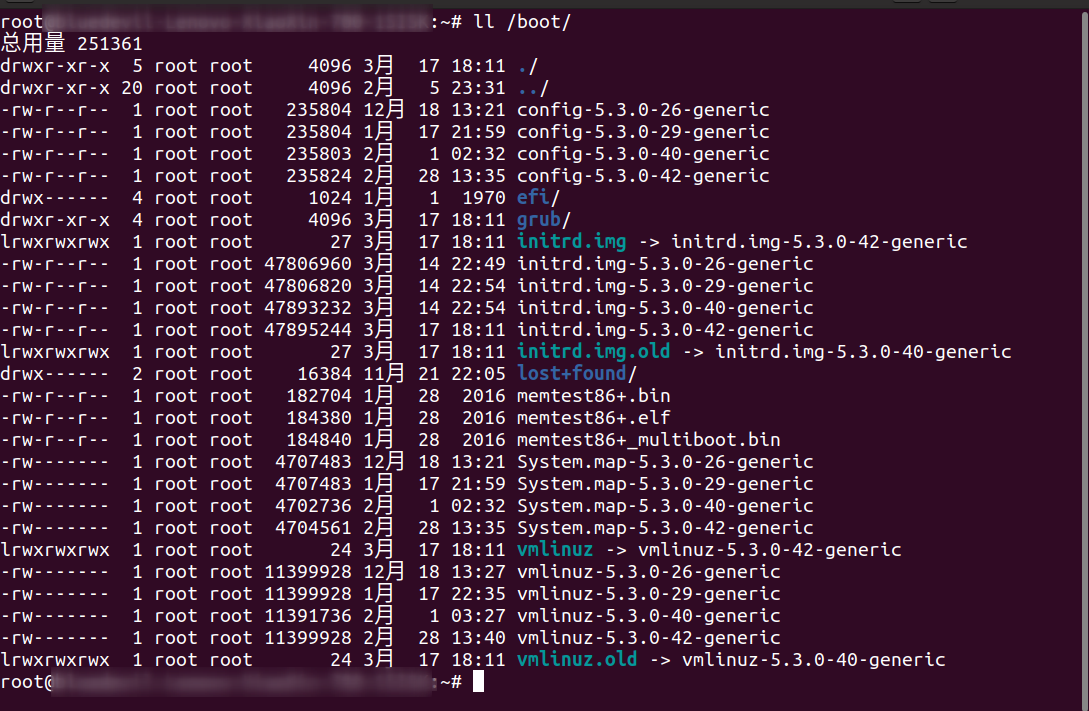Click the size value 182704

(319, 396)
